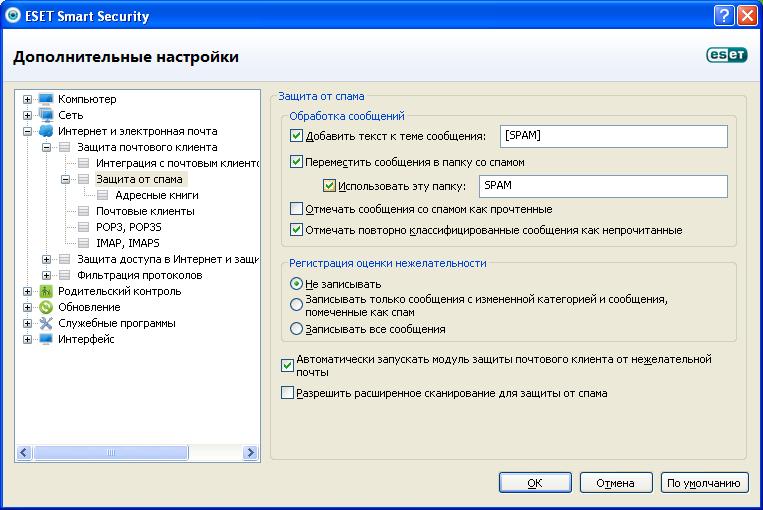The height and width of the screenshot is (510, 763).
Task: Open Адресные книги tree item
Action: 157,195
